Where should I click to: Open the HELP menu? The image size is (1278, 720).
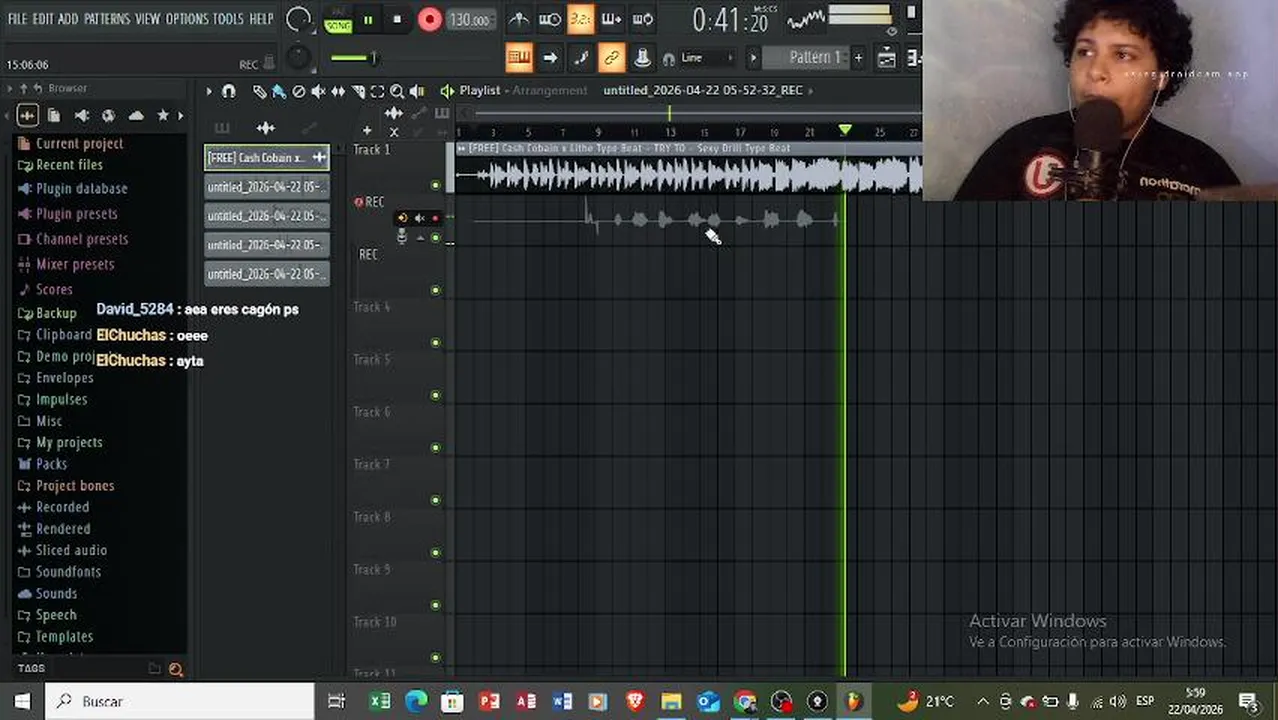pos(261,19)
